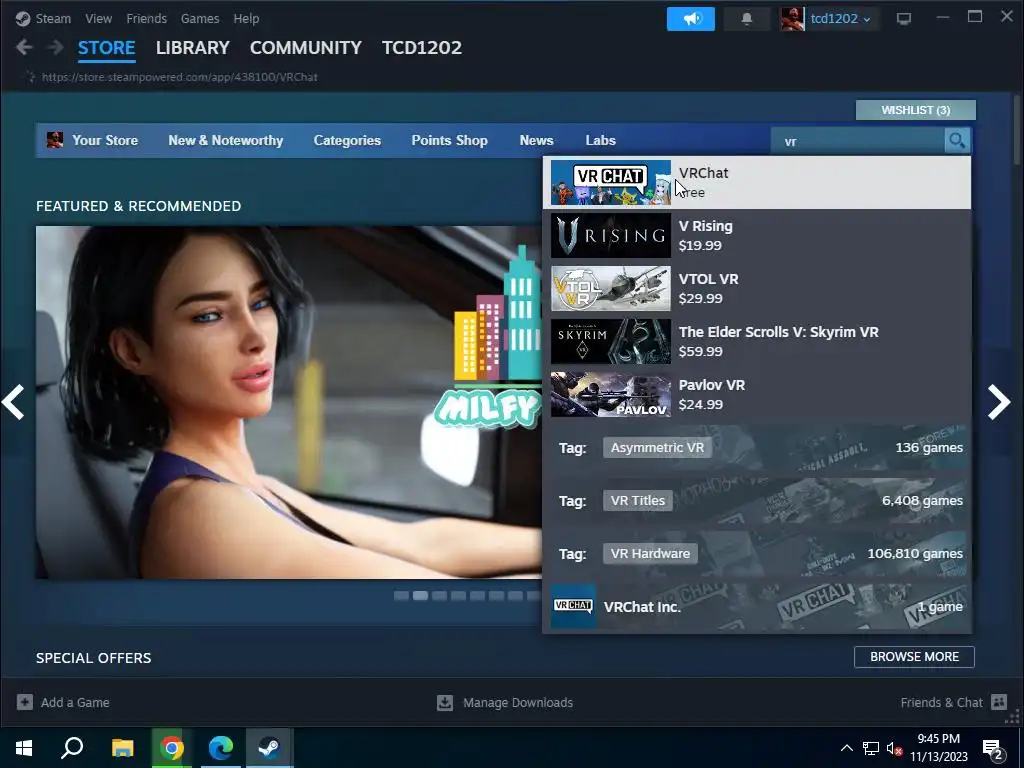This screenshot has height=768, width=1024.
Task: Open Windows Start menu
Action: (24, 747)
